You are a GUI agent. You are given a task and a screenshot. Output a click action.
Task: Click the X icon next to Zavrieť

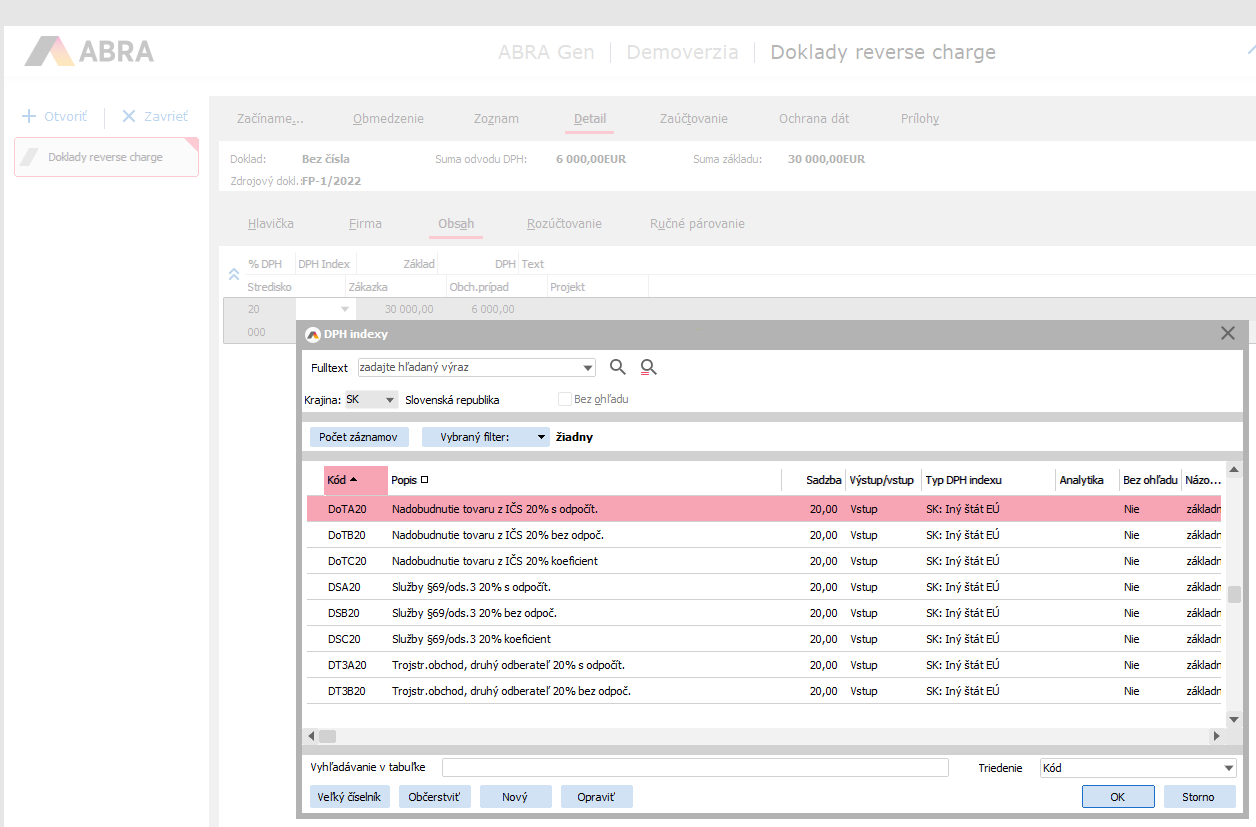[x=129, y=116]
